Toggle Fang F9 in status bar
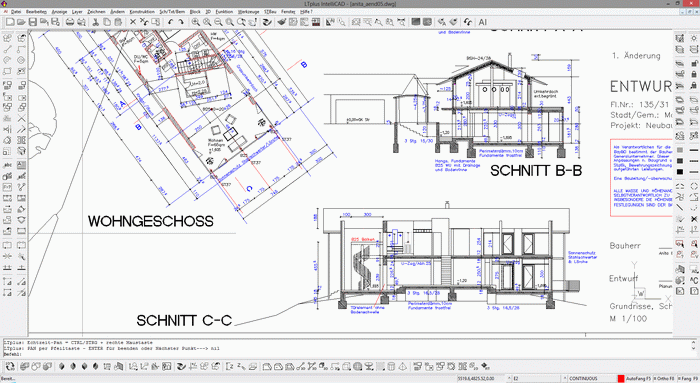 688,379
